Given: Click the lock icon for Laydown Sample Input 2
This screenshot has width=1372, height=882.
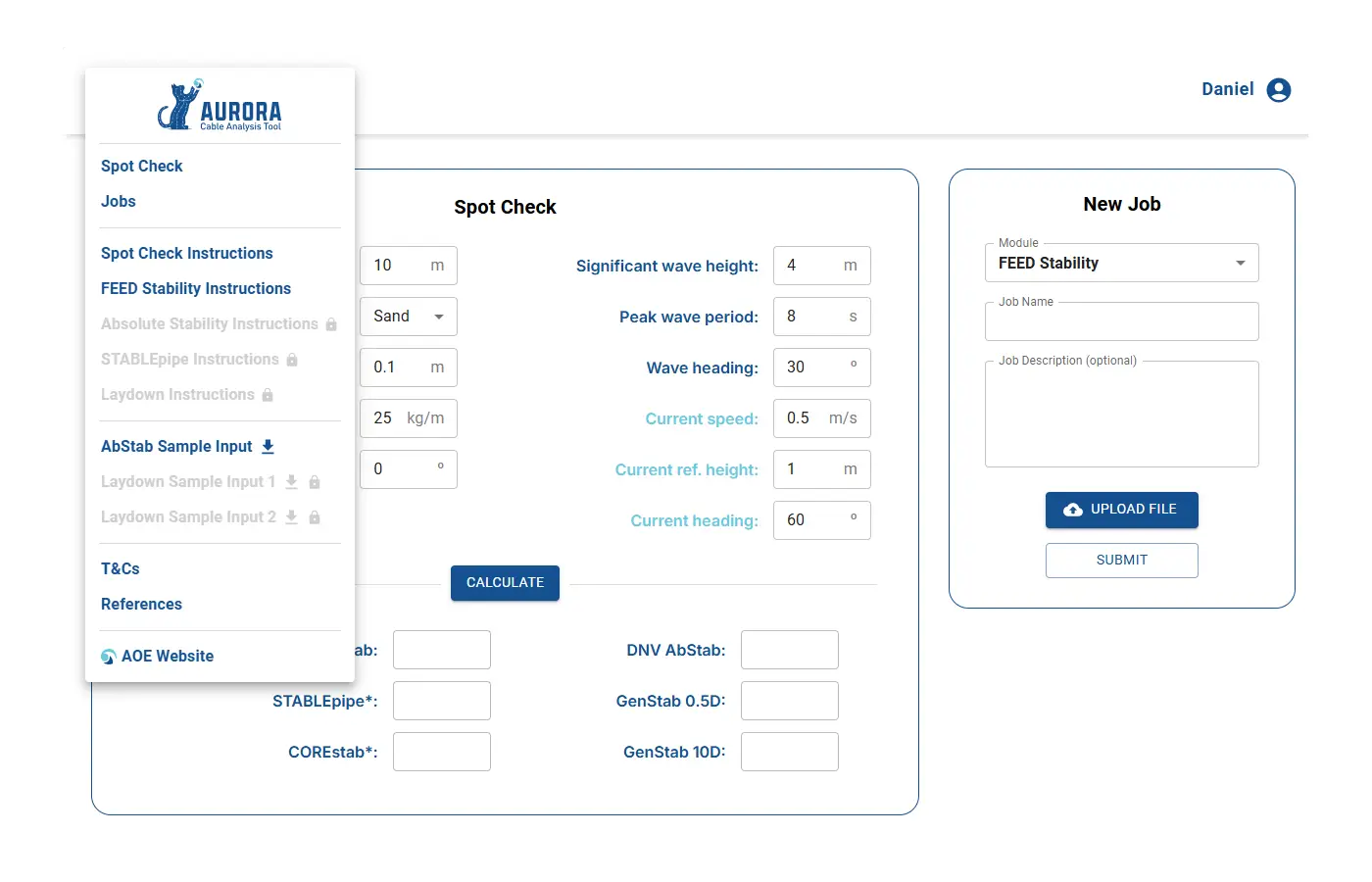Looking at the screenshot, I should (x=315, y=517).
